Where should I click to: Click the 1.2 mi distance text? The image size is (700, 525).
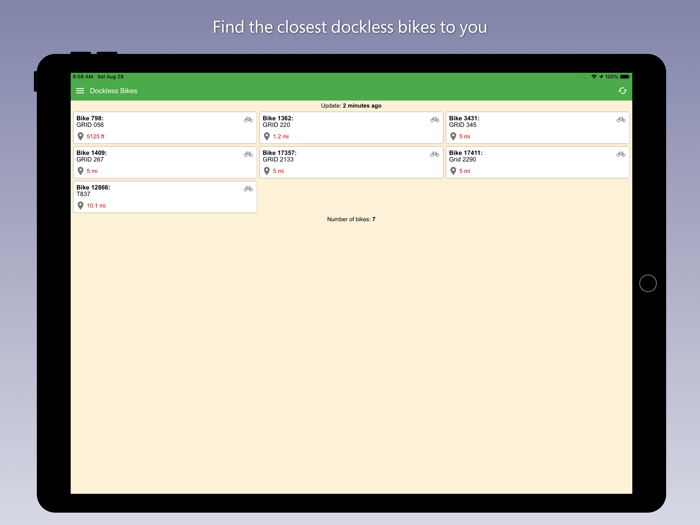pyautogui.click(x=281, y=137)
